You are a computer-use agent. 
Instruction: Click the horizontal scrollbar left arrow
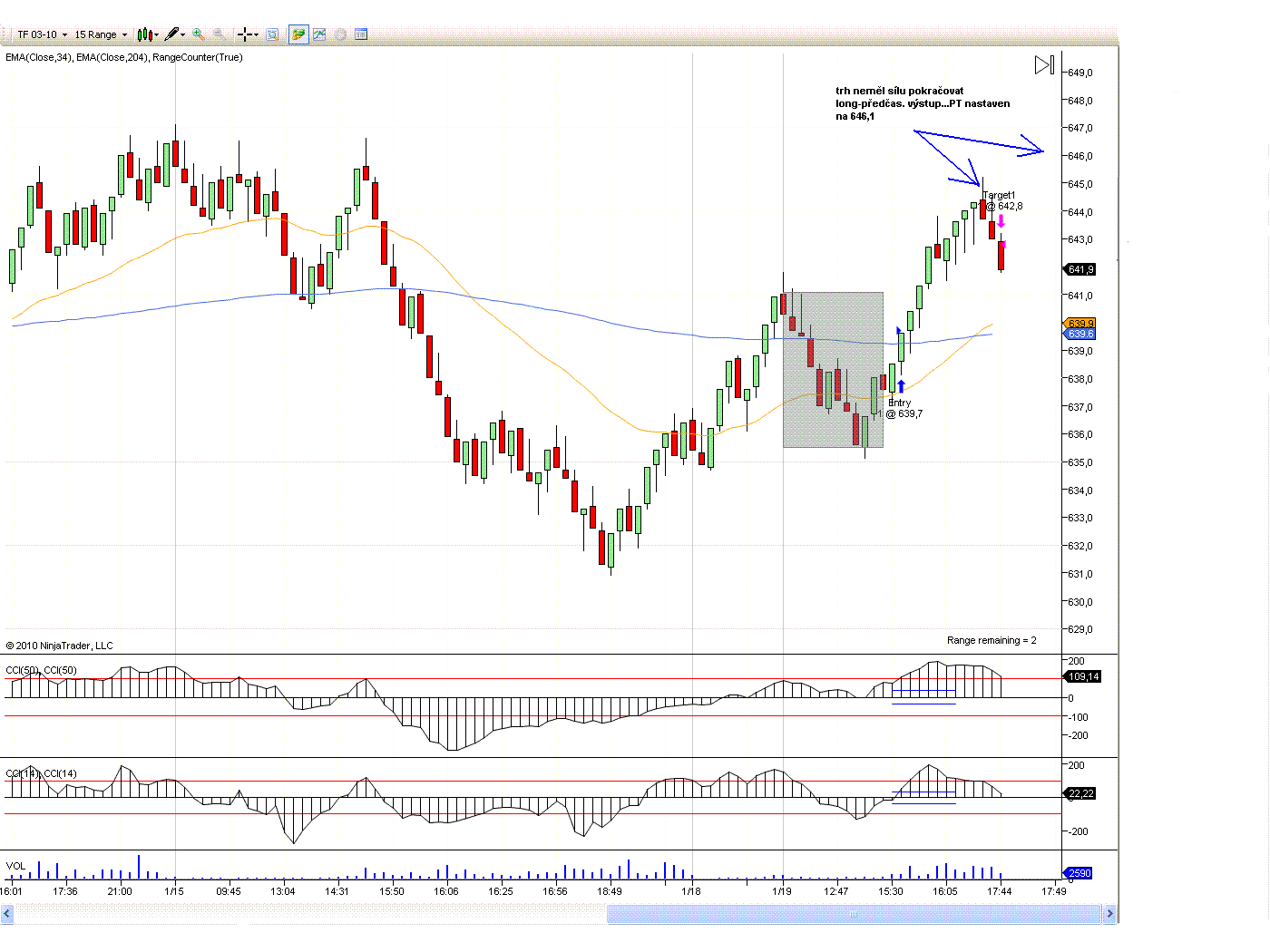point(7,914)
